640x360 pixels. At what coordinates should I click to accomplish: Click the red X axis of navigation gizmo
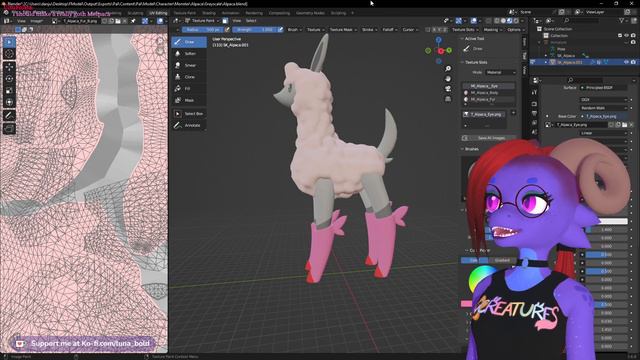(441, 51)
